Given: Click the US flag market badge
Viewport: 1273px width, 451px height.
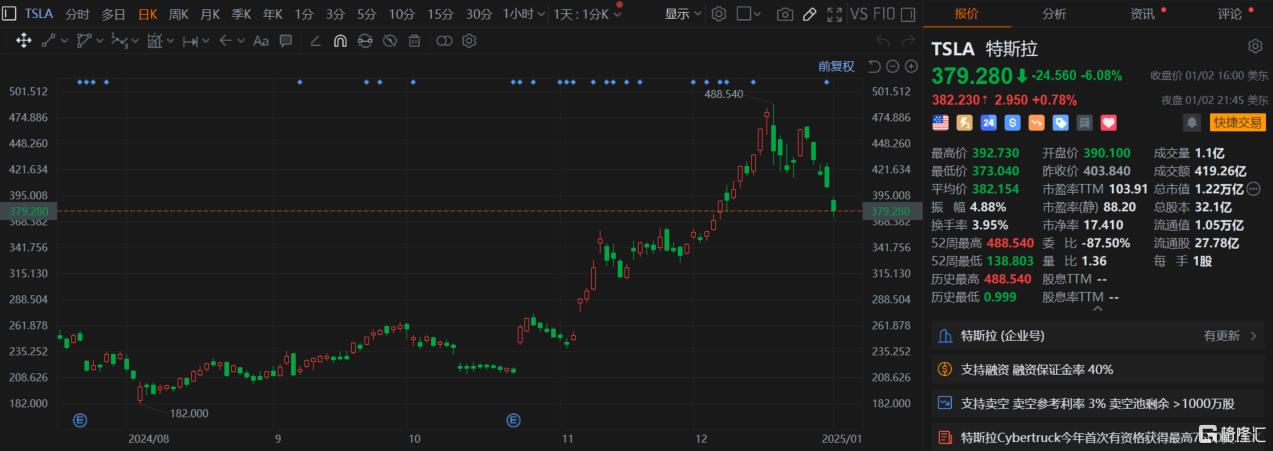Looking at the screenshot, I should 940,122.
